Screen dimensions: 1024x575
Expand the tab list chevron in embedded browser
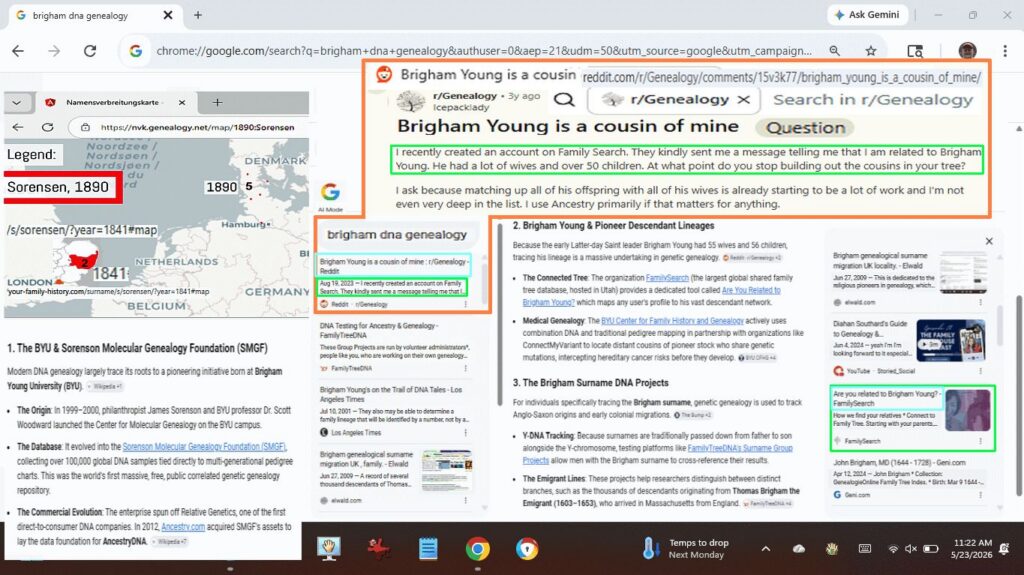pos(16,103)
